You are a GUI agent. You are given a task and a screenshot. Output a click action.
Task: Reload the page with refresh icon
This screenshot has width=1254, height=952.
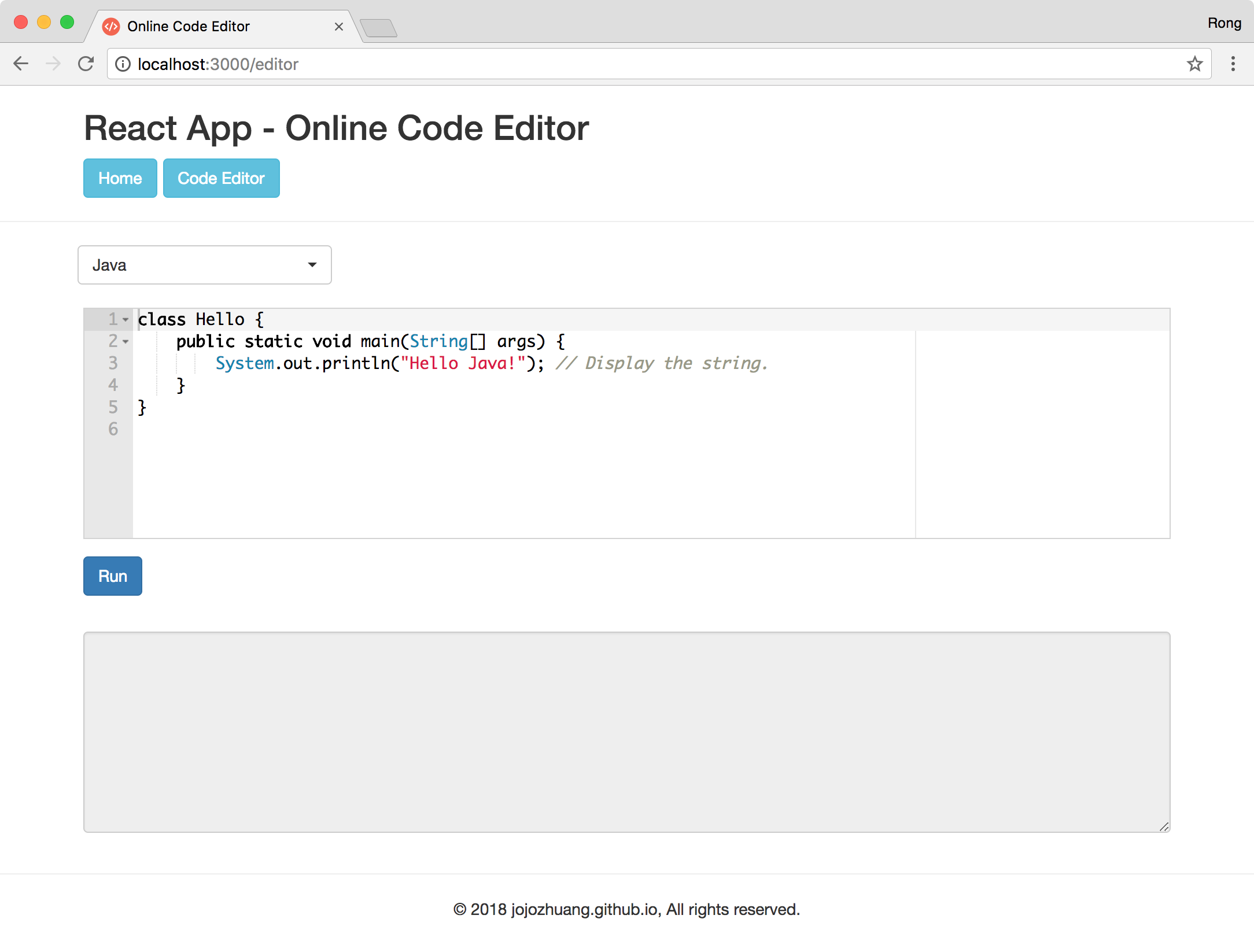86,64
